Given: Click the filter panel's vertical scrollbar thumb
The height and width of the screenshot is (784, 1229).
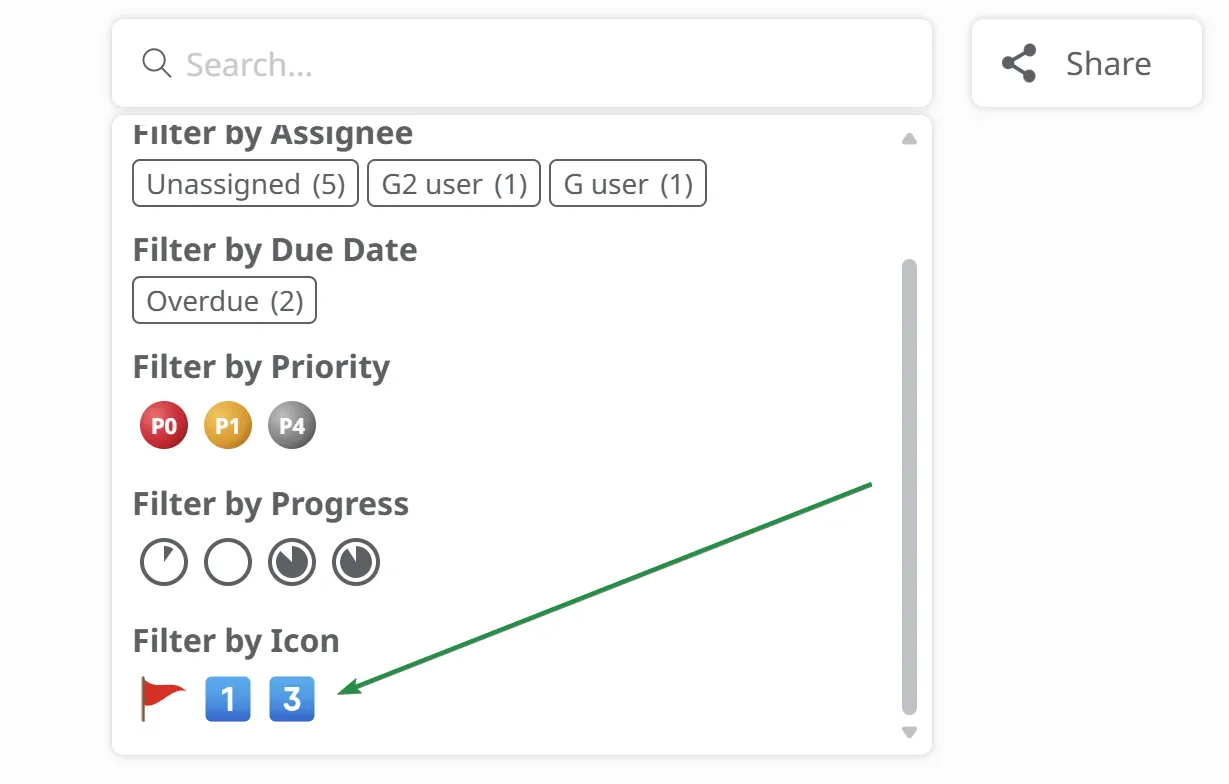Looking at the screenshot, I should [x=909, y=485].
